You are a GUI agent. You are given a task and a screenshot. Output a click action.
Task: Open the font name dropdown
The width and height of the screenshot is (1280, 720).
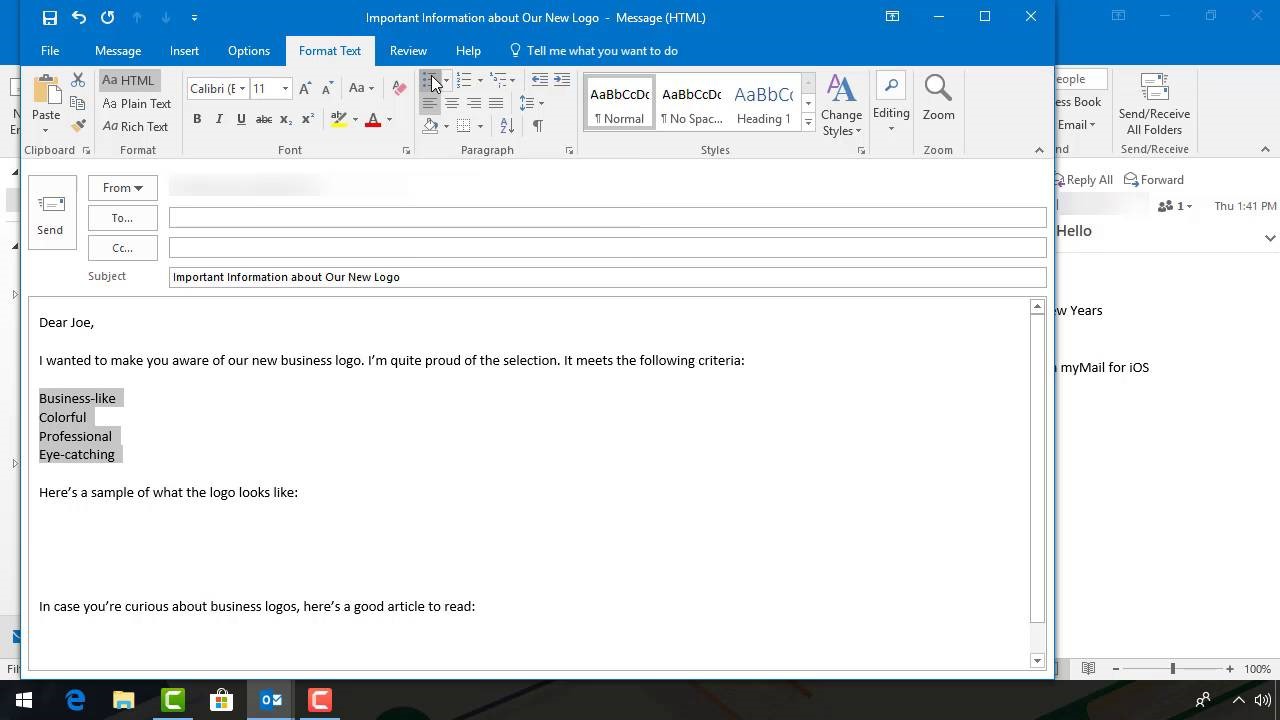(x=242, y=88)
